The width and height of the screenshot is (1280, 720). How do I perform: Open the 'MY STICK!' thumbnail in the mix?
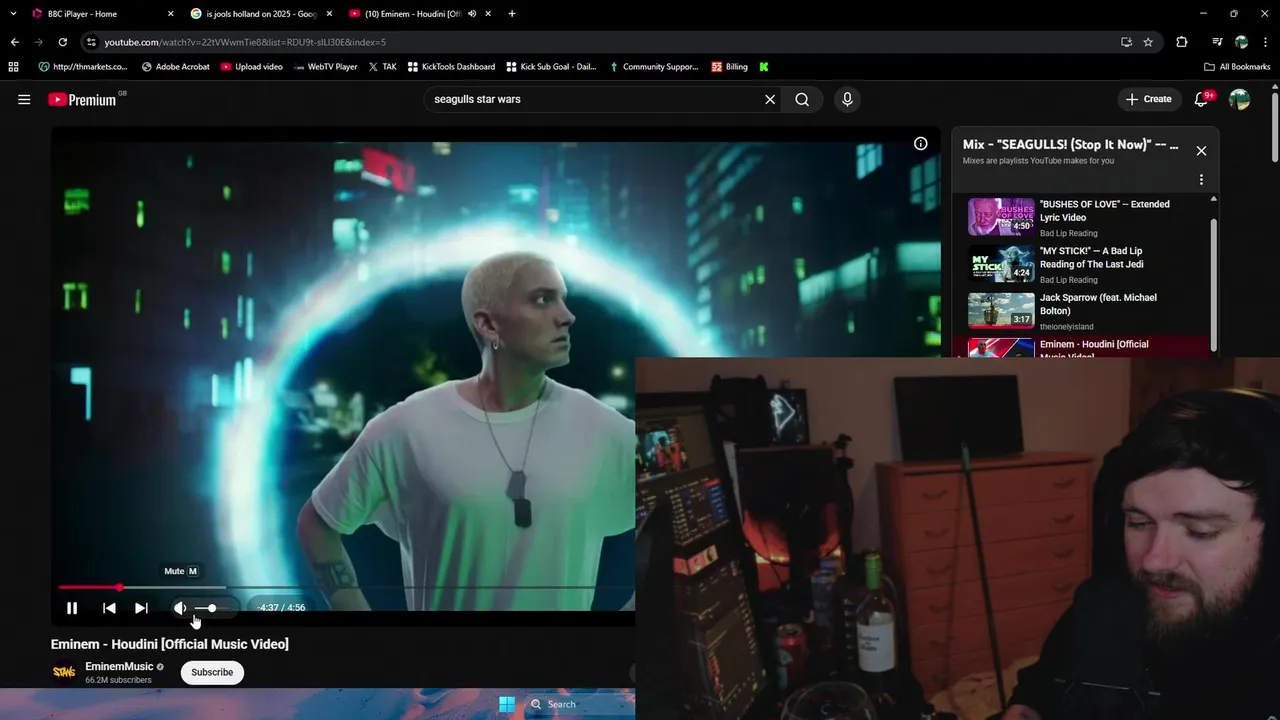point(1001,264)
